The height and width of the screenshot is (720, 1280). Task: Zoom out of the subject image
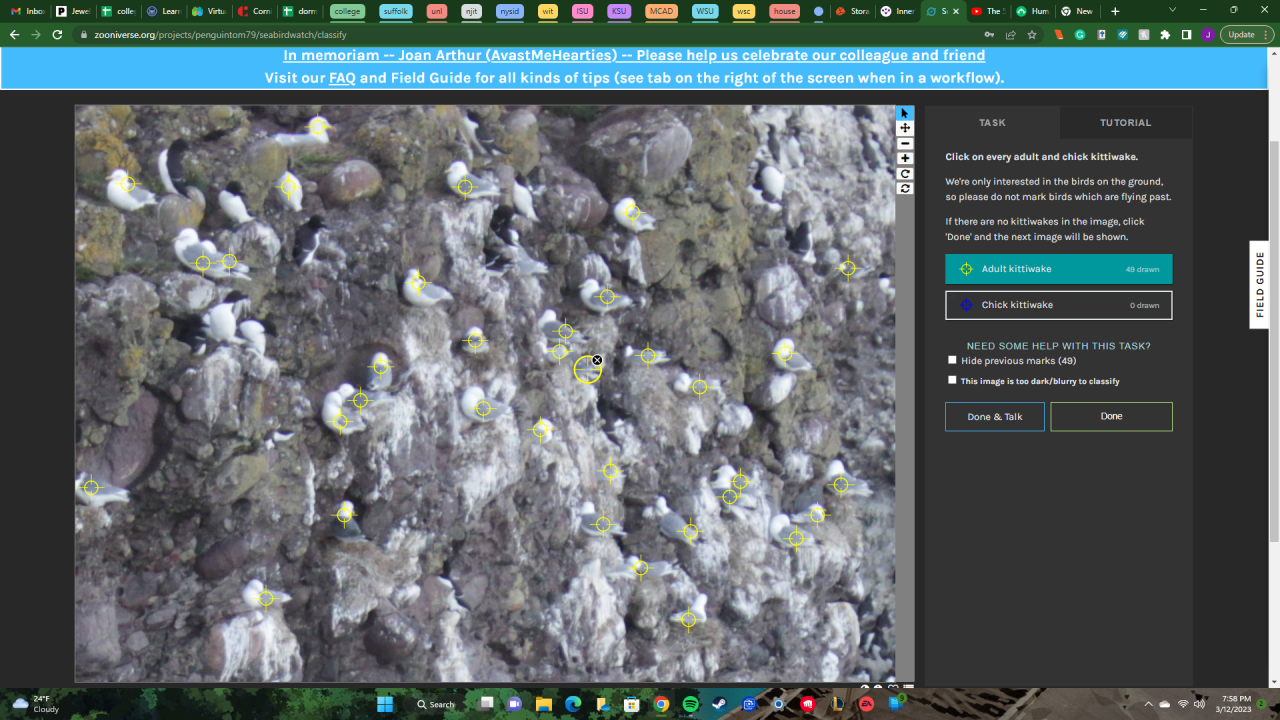tap(905, 143)
